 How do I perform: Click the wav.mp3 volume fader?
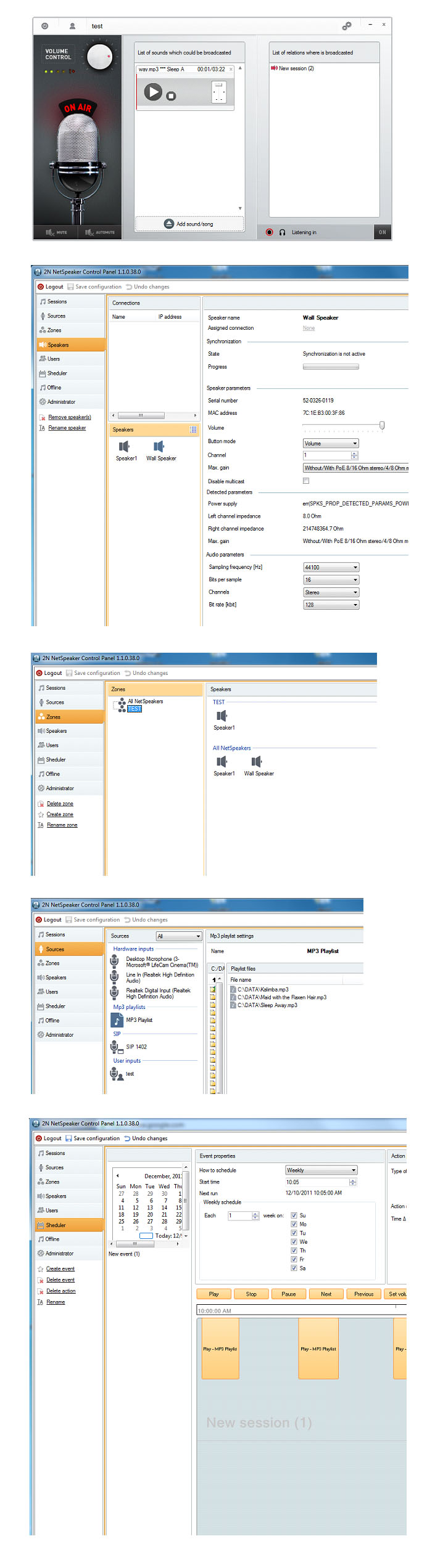tap(219, 92)
